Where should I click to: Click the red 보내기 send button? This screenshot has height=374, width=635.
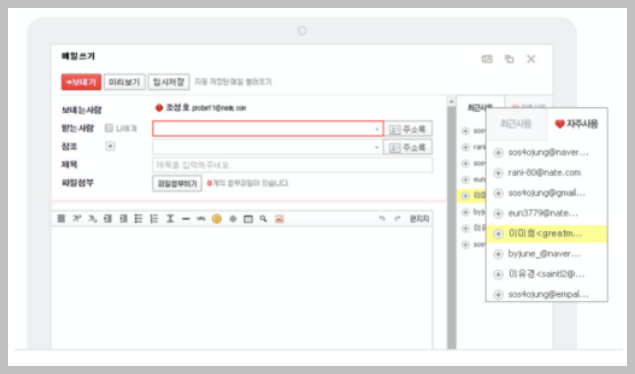coord(81,82)
